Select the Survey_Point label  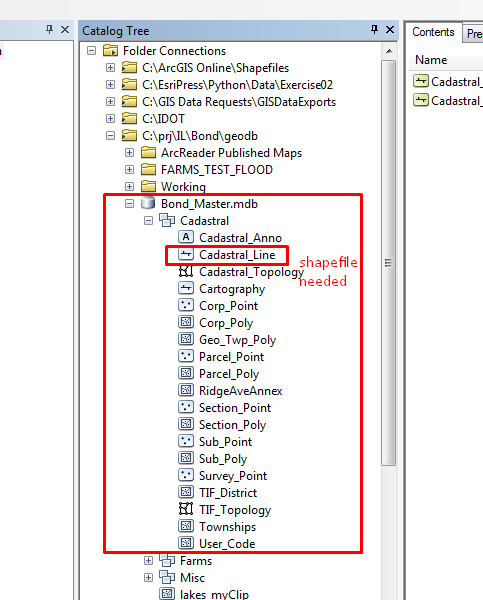pyautogui.click(x=233, y=476)
